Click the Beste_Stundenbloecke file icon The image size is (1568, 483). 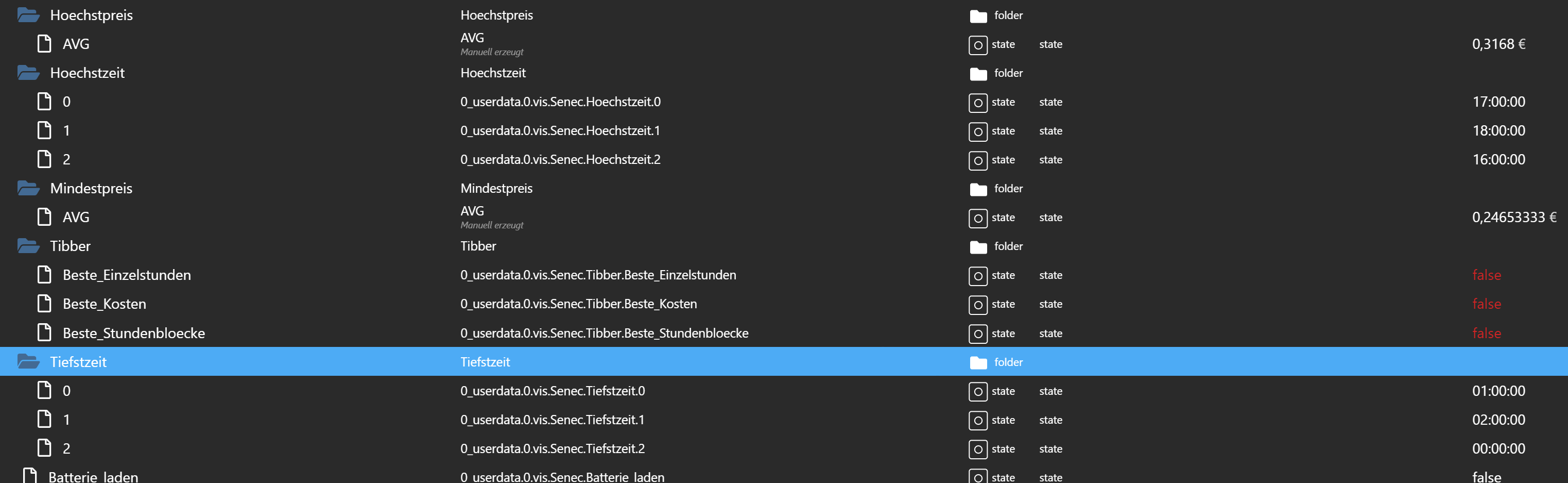(44, 332)
